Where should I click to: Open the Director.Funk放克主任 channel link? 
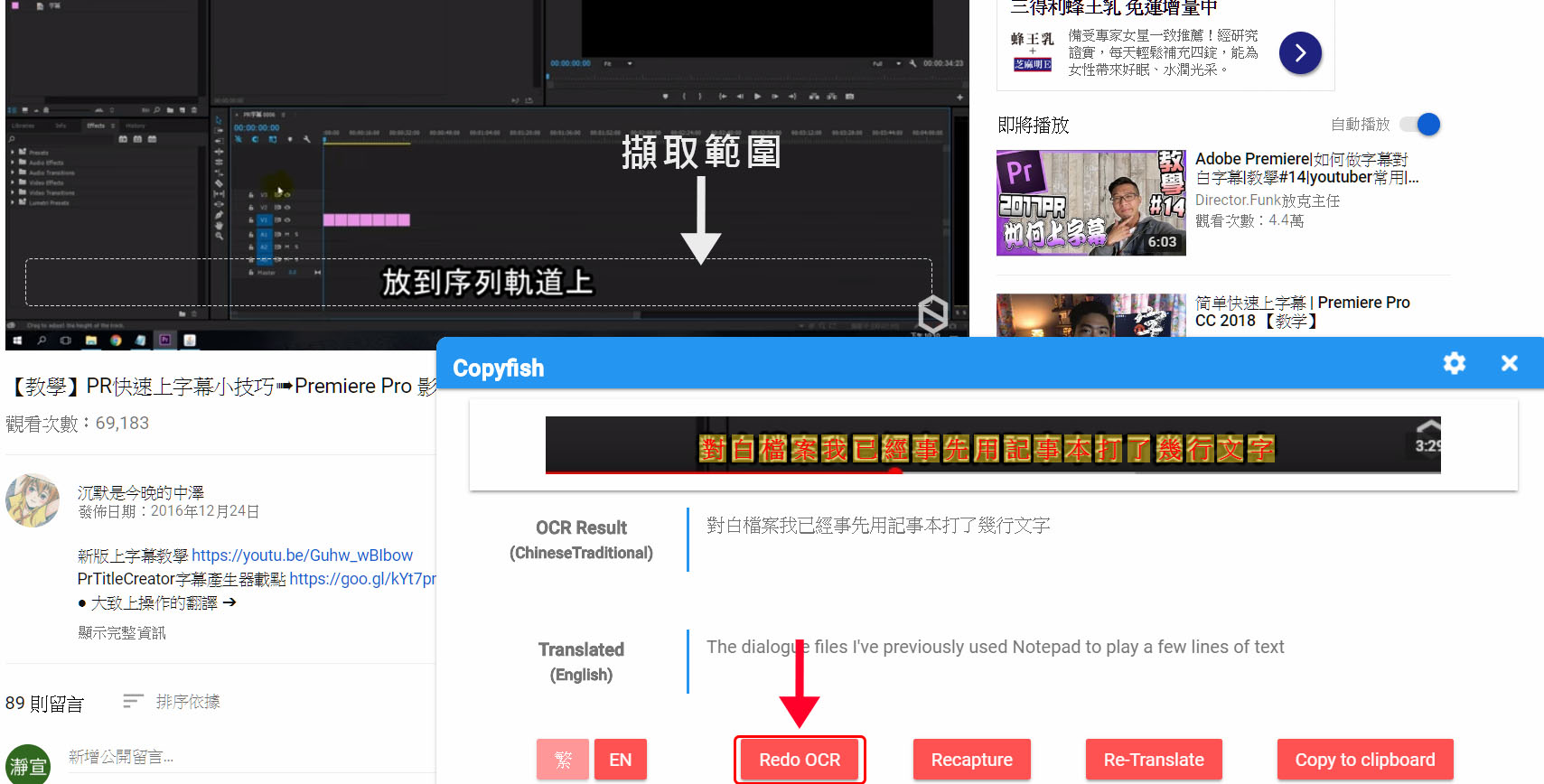pyautogui.click(x=1267, y=201)
